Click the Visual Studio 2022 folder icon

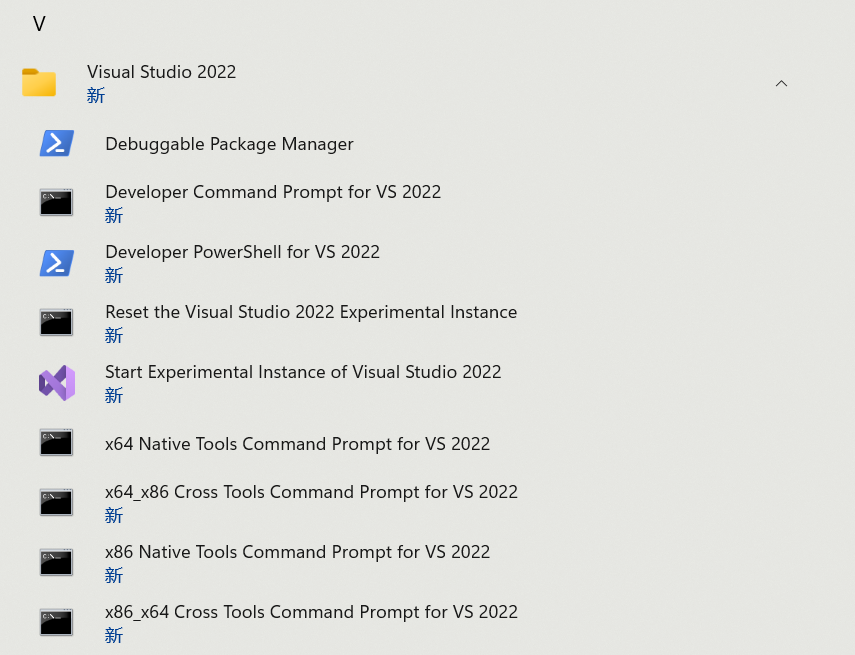coord(39,82)
